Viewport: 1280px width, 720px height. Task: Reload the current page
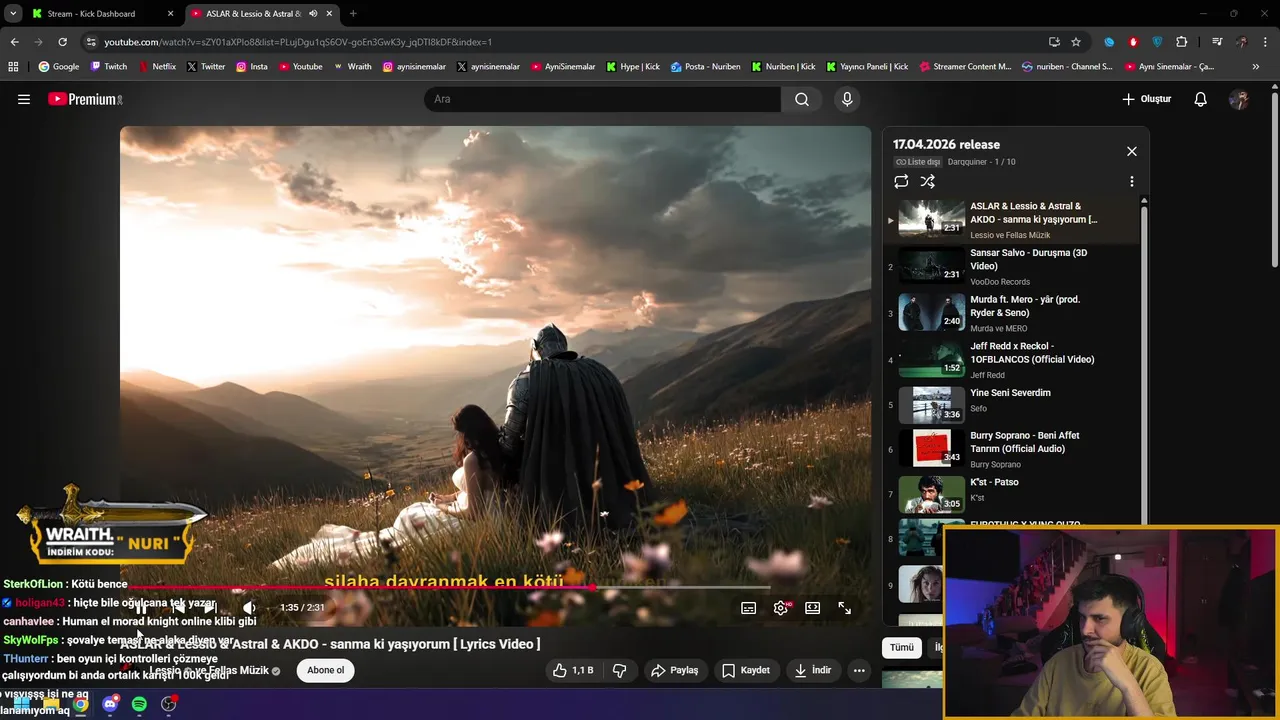(x=62, y=42)
